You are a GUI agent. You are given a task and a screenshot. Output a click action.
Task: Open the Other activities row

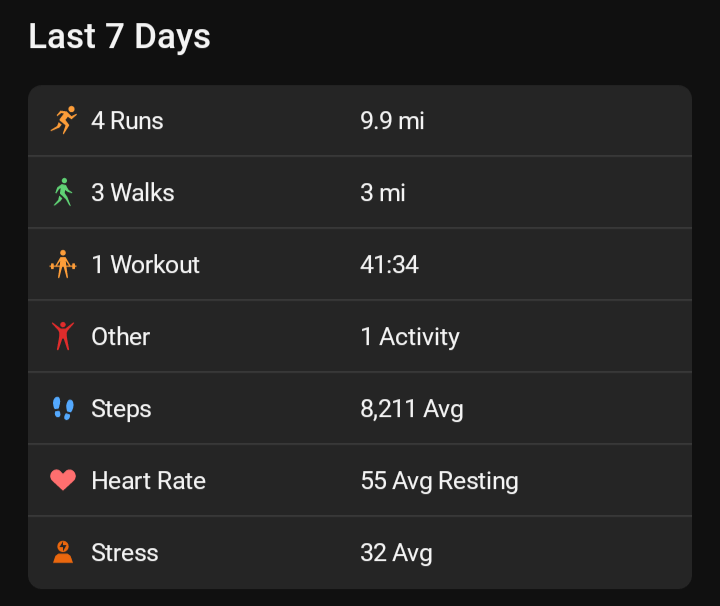click(x=121, y=337)
